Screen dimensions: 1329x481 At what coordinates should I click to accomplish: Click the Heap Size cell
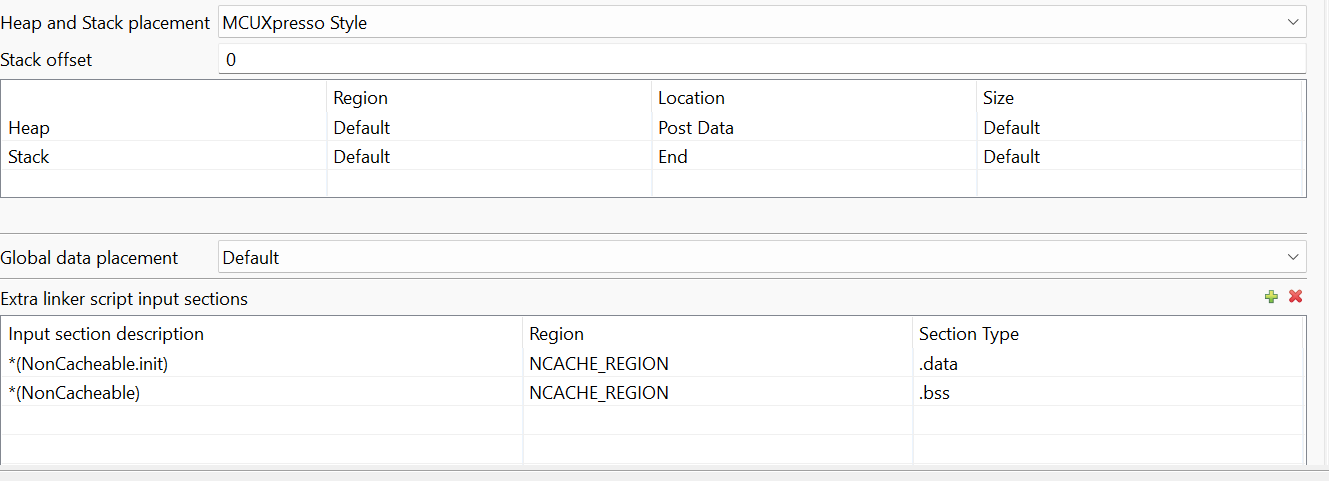click(x=1012, y=128)
